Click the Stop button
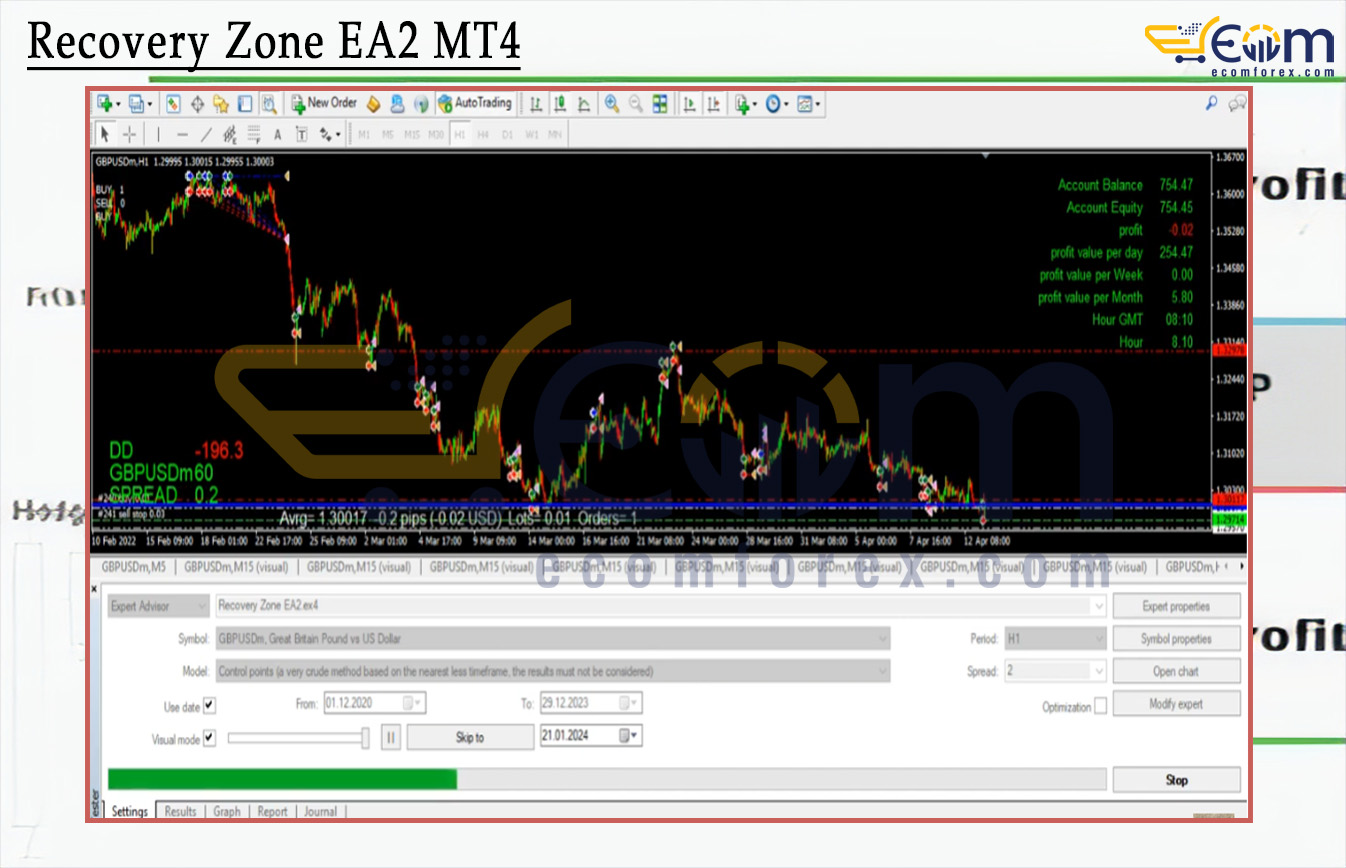This screenshot has height=868, width=1346. 1176,780
